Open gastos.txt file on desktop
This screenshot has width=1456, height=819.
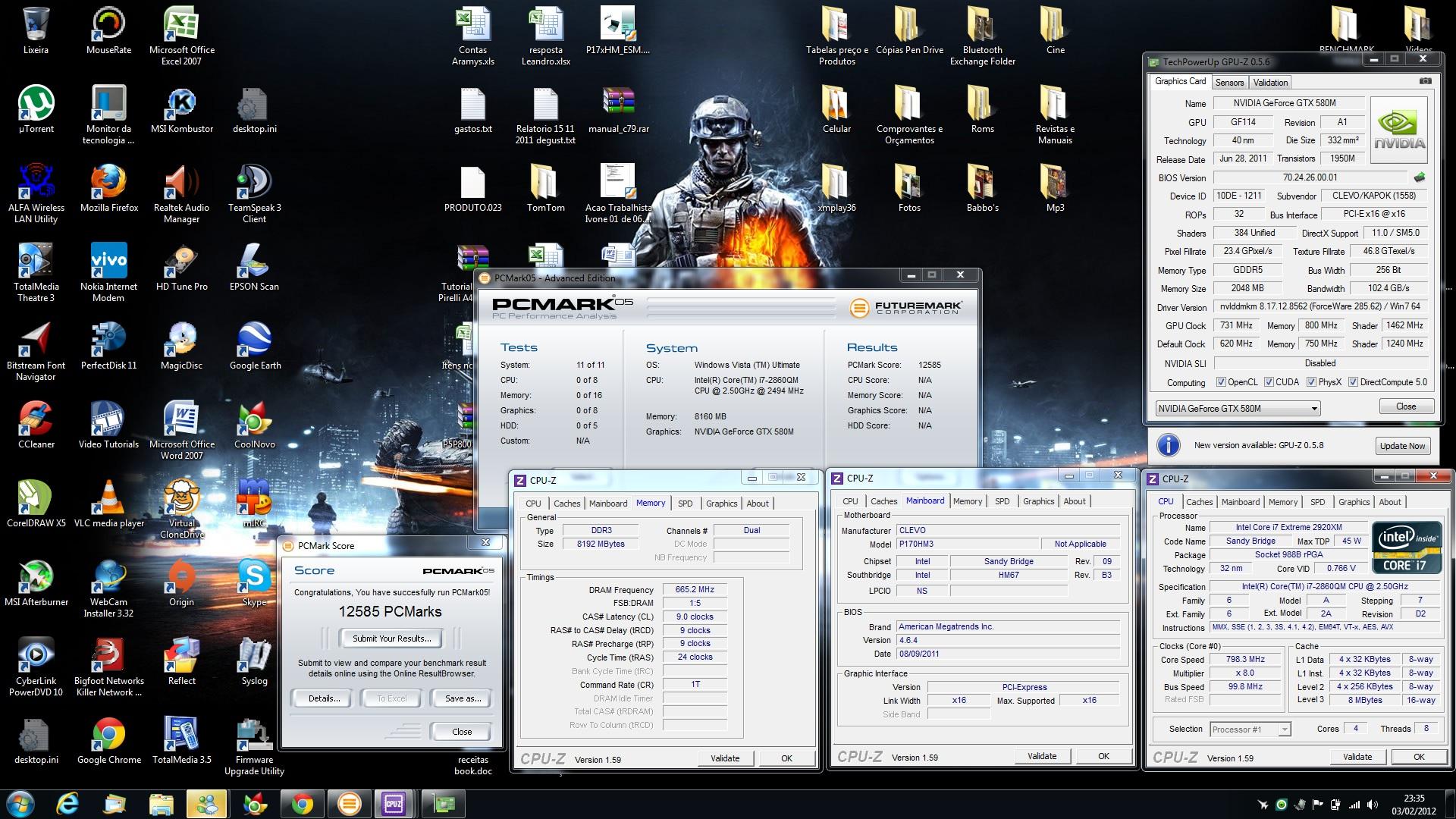coord(472,110)
